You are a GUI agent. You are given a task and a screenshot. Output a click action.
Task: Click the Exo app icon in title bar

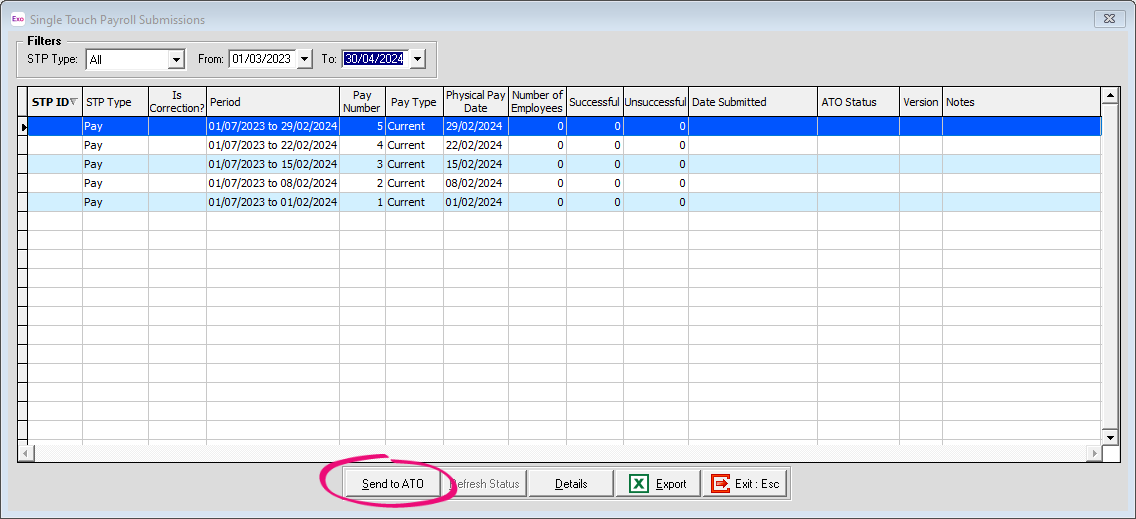[17, 19]
